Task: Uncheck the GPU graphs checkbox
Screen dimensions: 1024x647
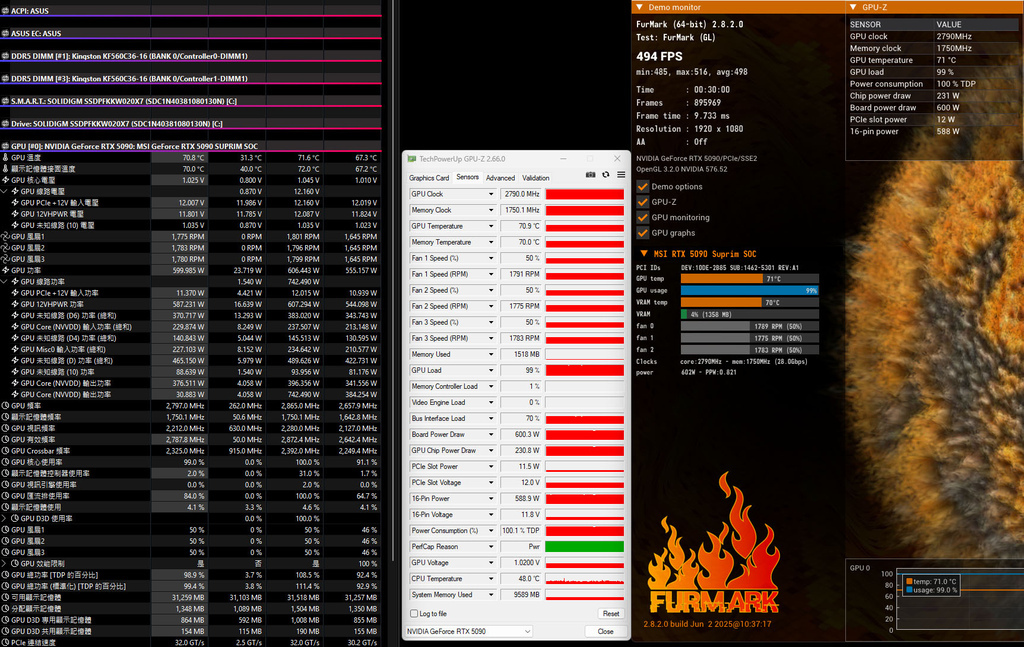Action: 643,233
